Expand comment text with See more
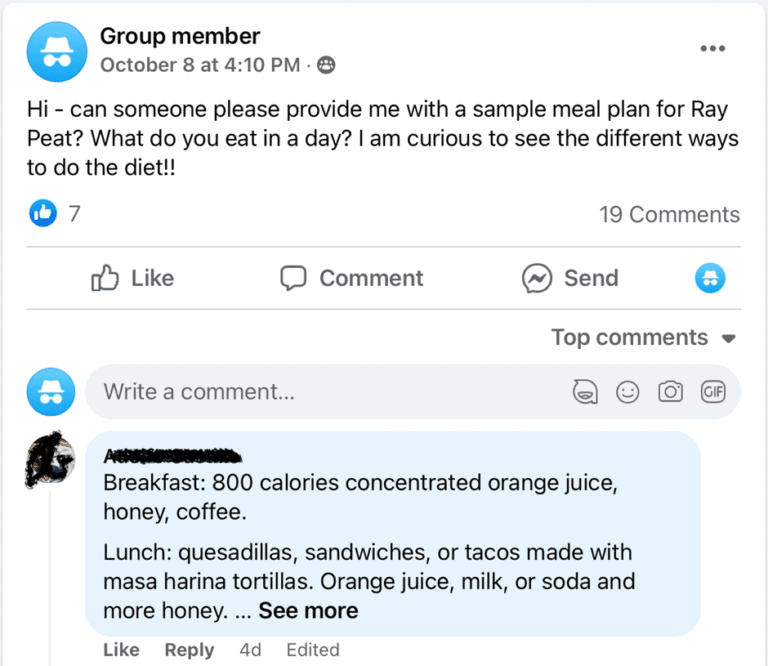Image resolution: width=768 pixels, height=666 pixels. click(x=308, y=610)
